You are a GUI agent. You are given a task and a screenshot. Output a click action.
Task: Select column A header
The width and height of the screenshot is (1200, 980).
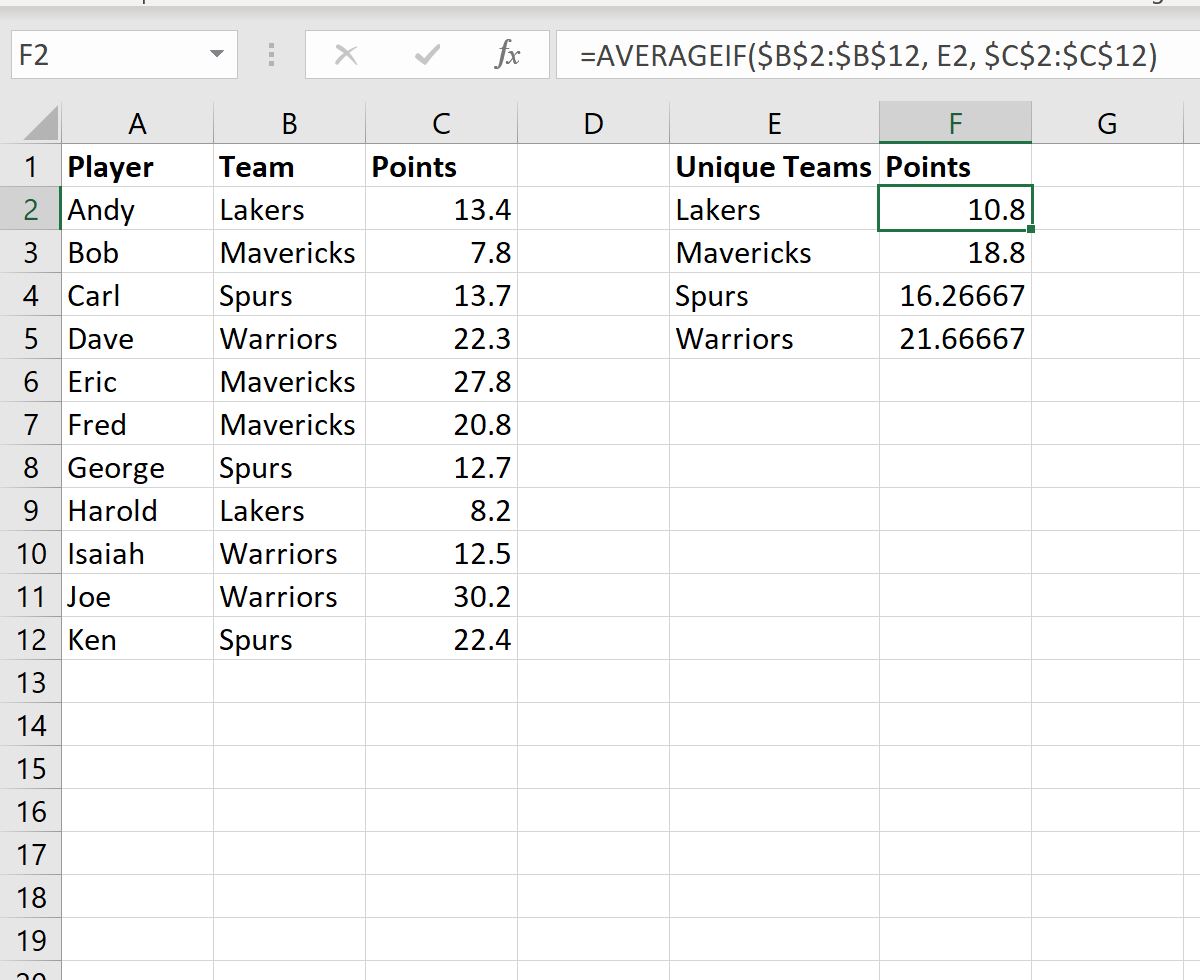[137, 124]
